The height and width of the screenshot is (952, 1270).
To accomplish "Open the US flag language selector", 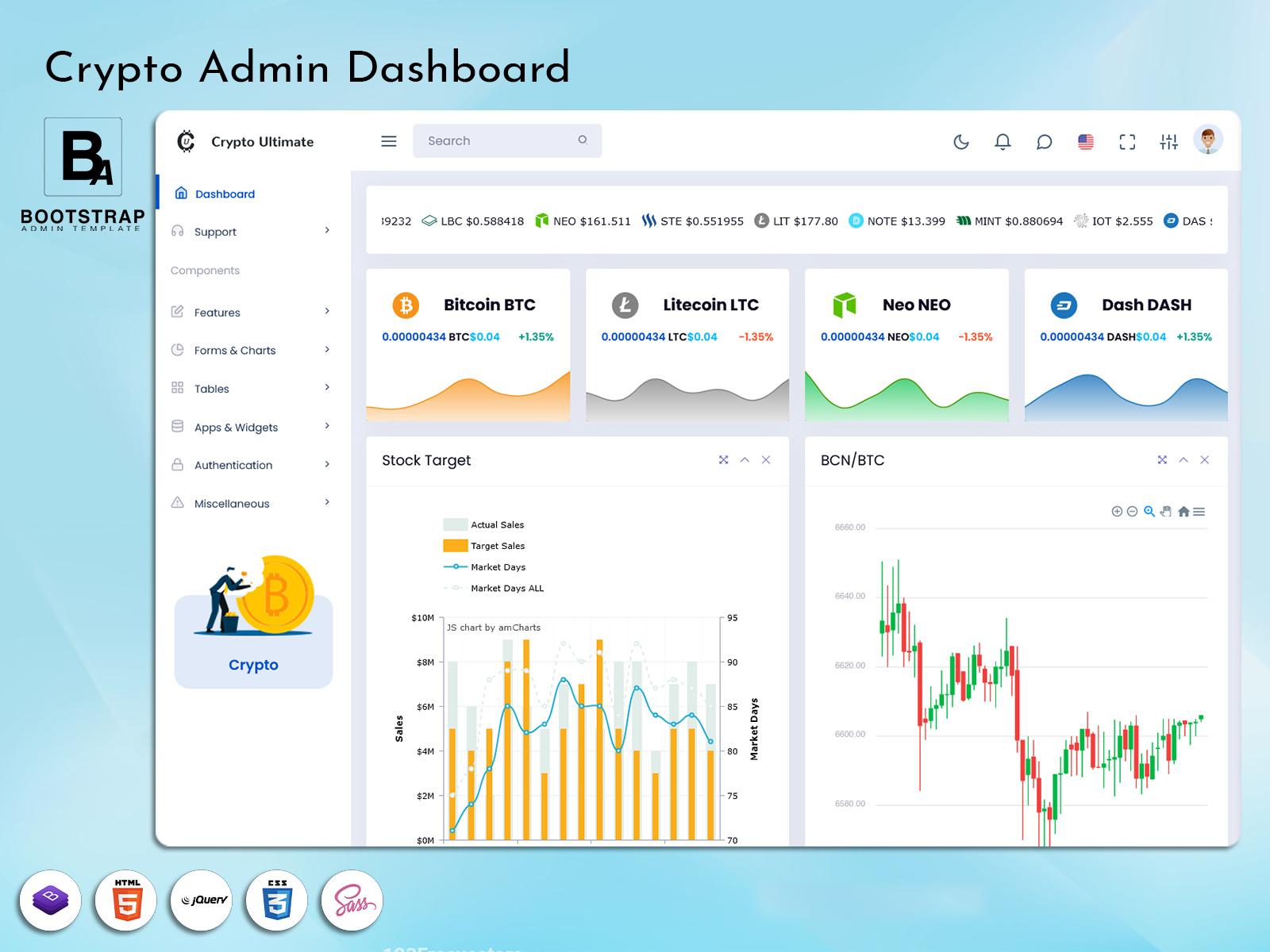I will pyautogui.click(x=1086, y=142).
